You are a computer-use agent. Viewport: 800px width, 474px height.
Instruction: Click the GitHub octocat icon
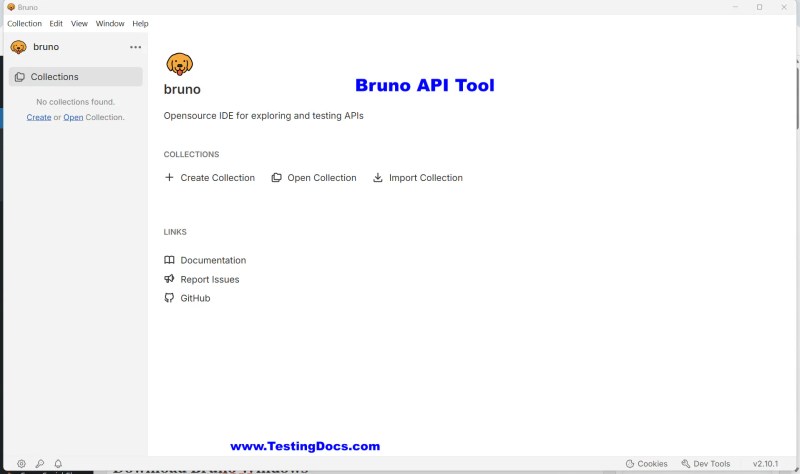click(x=169, y=298)
